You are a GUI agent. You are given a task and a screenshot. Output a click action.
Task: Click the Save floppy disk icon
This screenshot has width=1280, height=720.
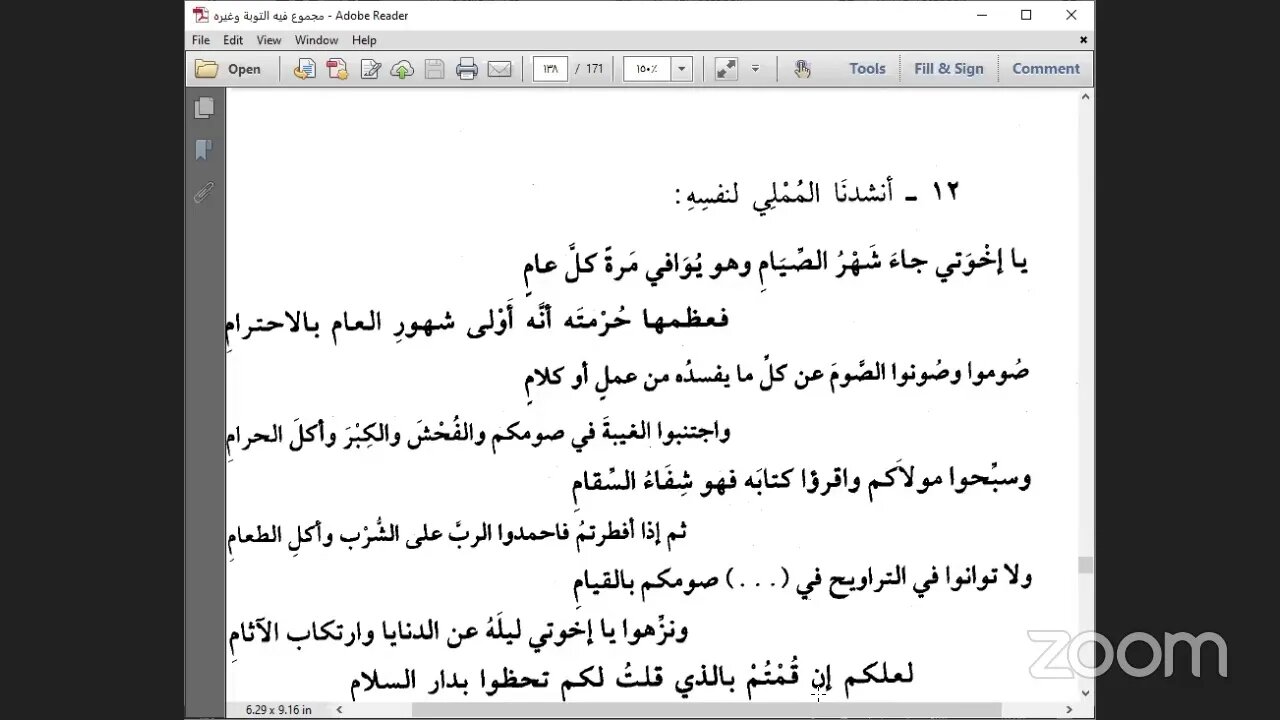point(434,69)
